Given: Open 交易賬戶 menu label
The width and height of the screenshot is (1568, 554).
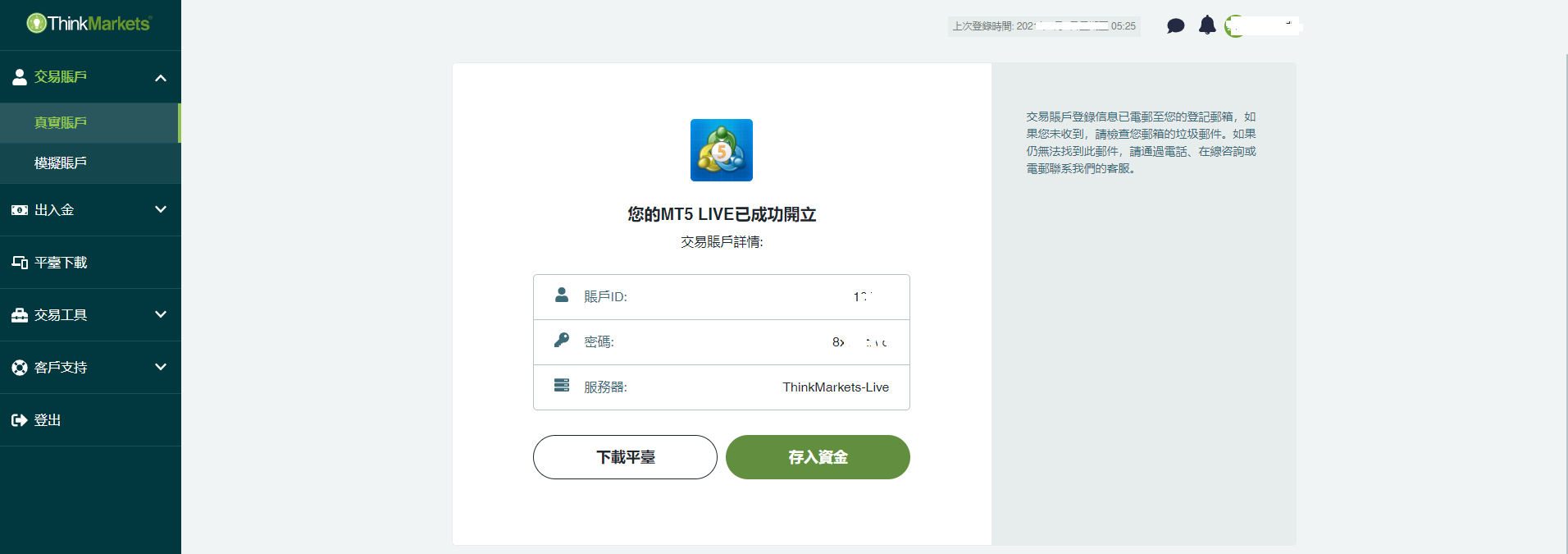Looking at the screenshot, I should 61,77.
